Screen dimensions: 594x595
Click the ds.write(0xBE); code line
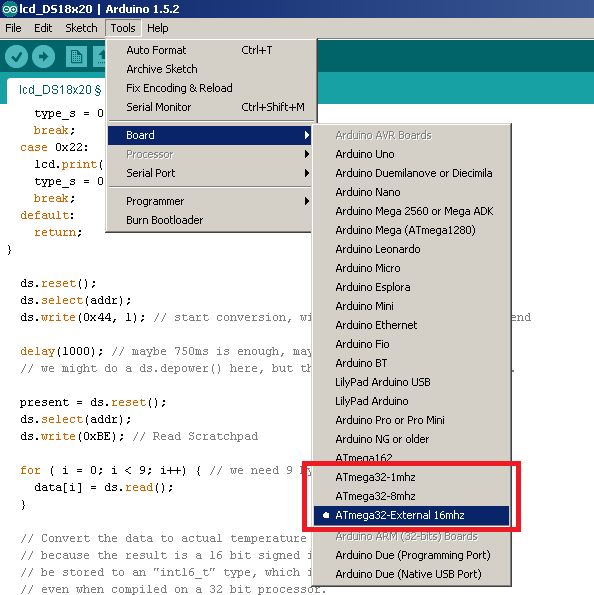point(72,436)
